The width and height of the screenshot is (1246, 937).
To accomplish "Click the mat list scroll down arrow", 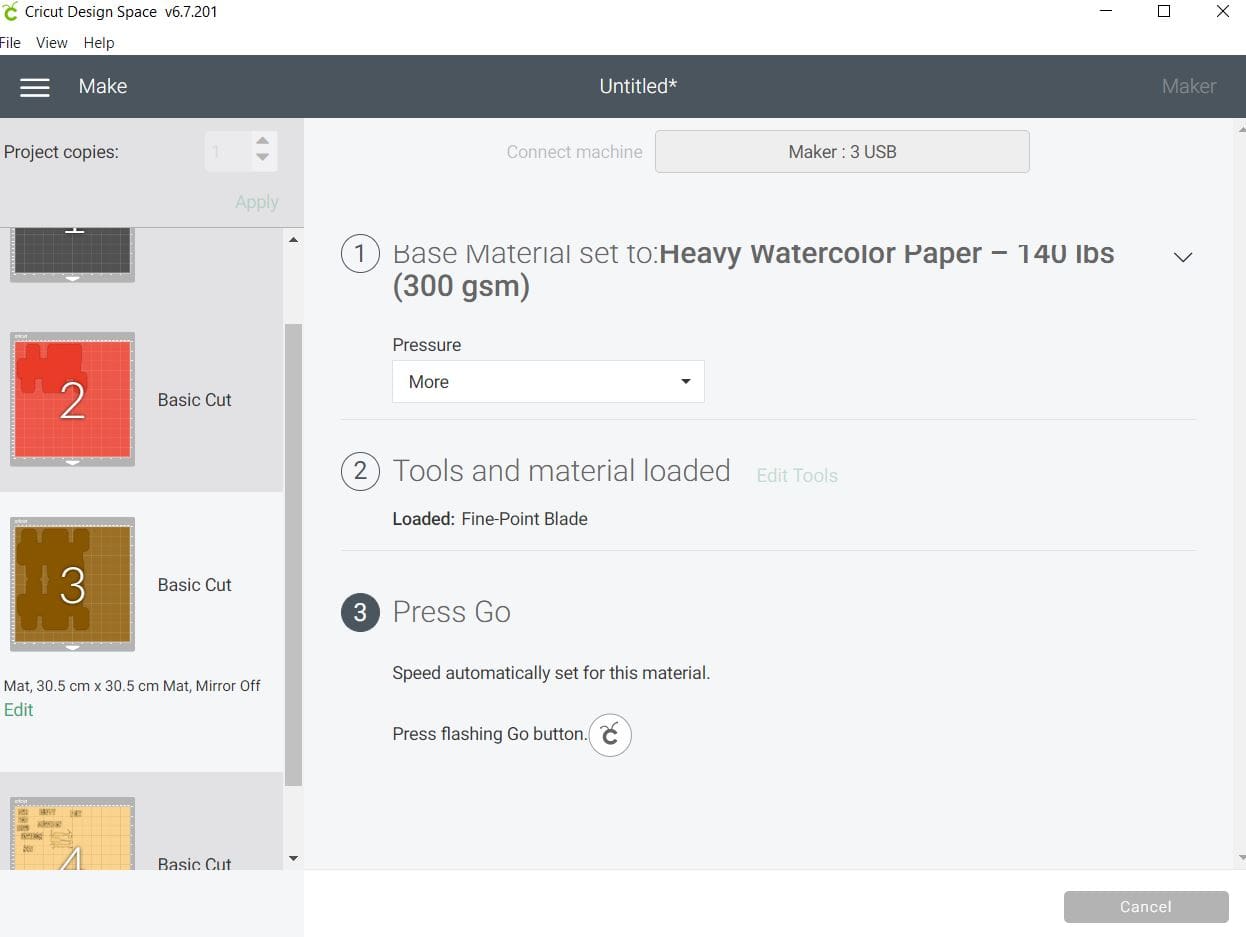I will pyautogui.click(x=293, y=858).
